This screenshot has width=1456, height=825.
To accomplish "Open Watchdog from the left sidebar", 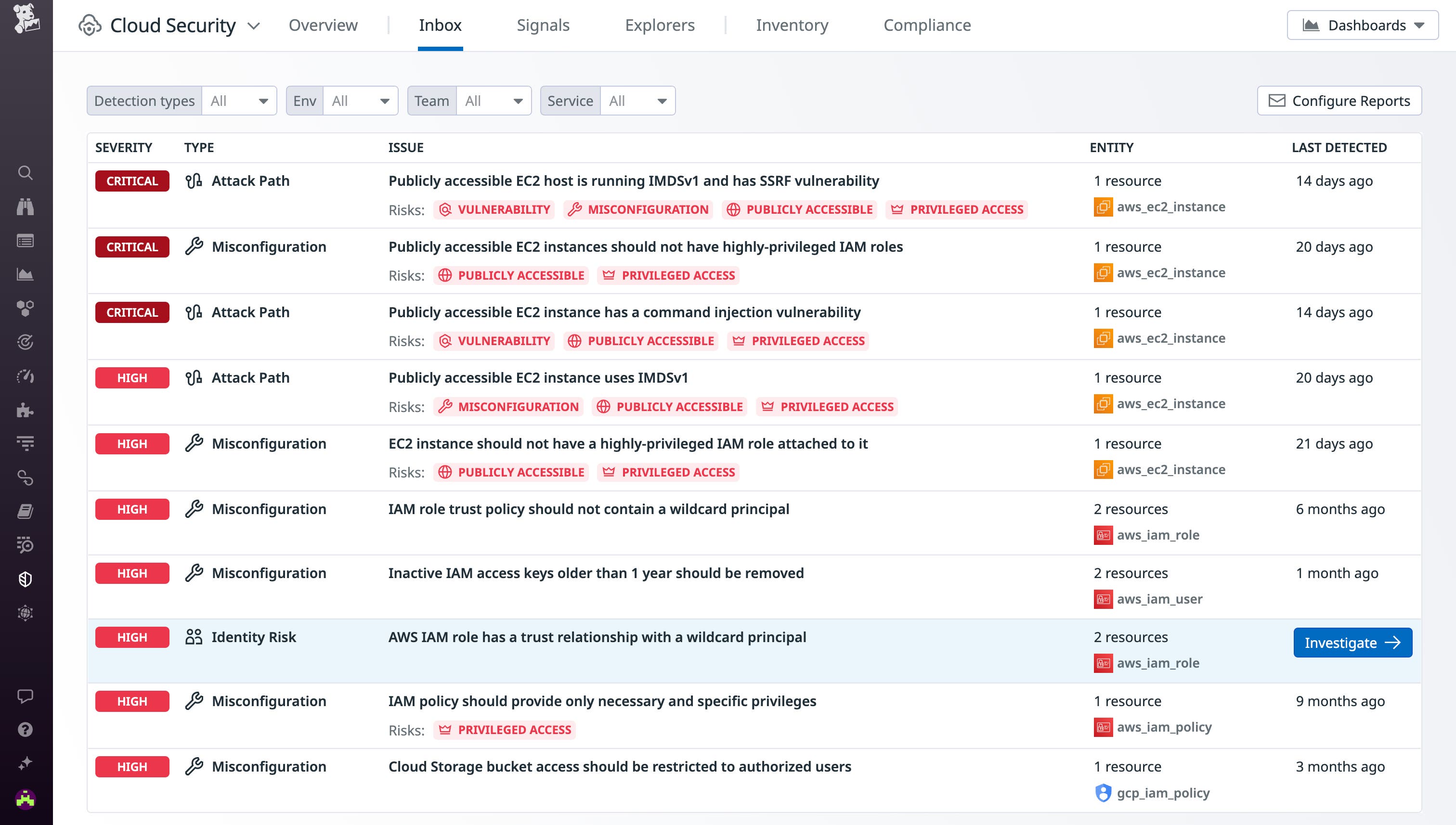I will tap(26, 206).
